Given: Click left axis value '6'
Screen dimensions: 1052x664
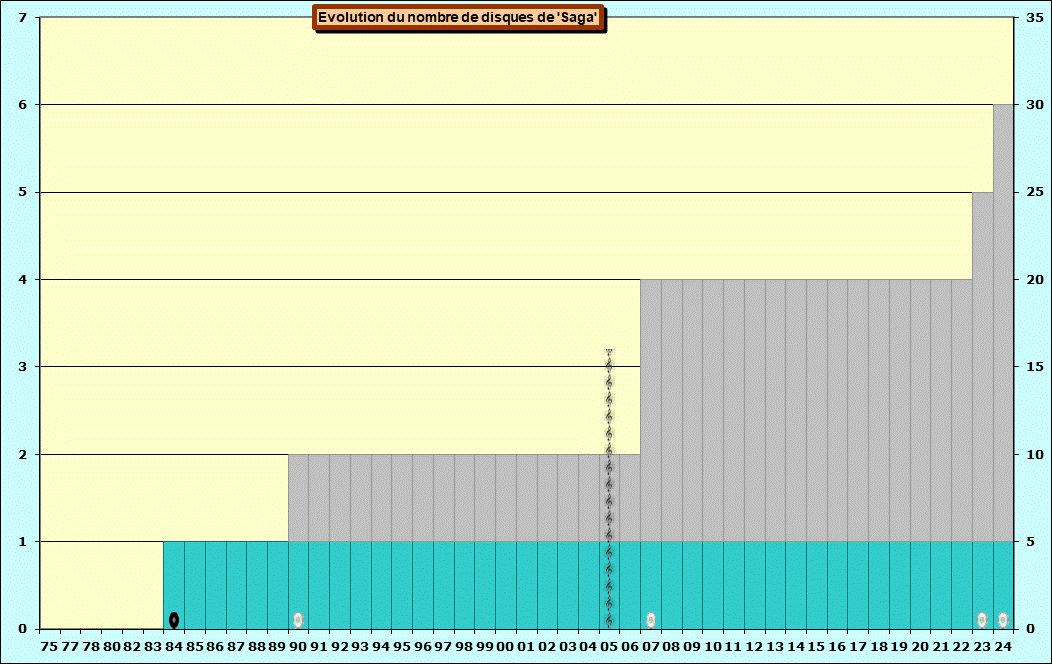Looking at the screenshot, I should click(x=23, y=105).
